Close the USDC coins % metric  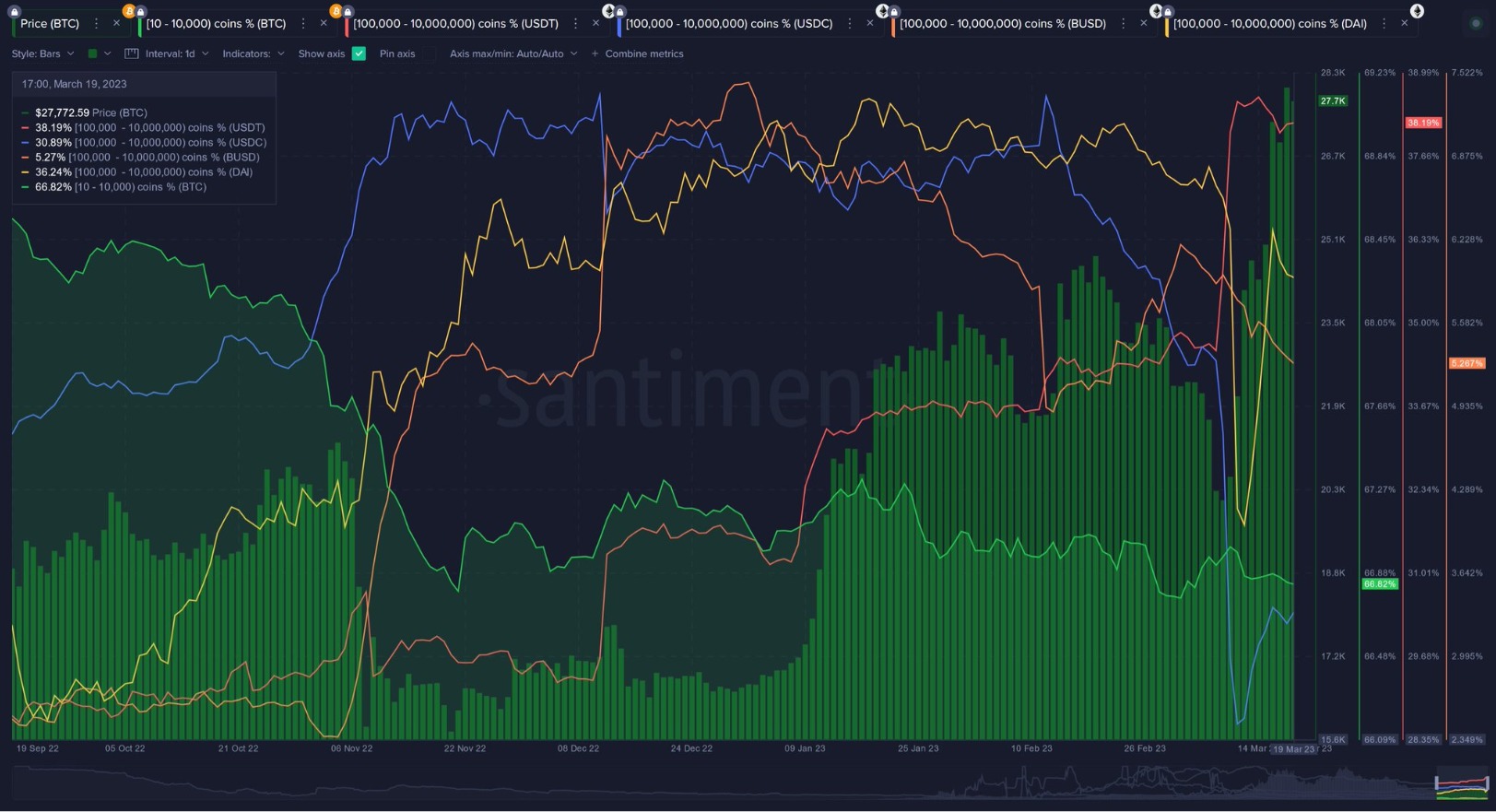pos(869,24)
